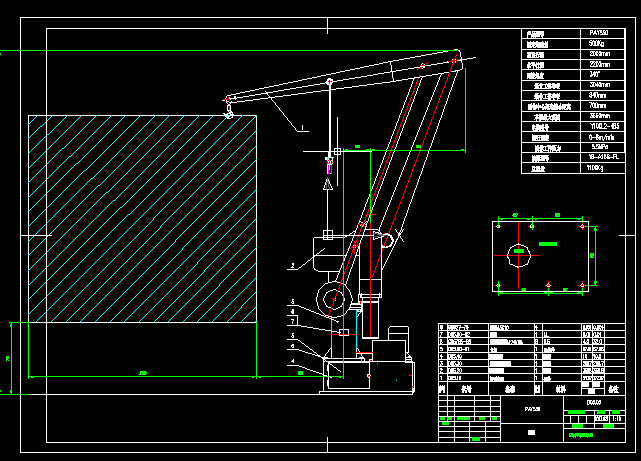The height and width of the screenshot is (461, 641).
Task: Select the upward triangle arrow symbol on the column
Action: 328,184
